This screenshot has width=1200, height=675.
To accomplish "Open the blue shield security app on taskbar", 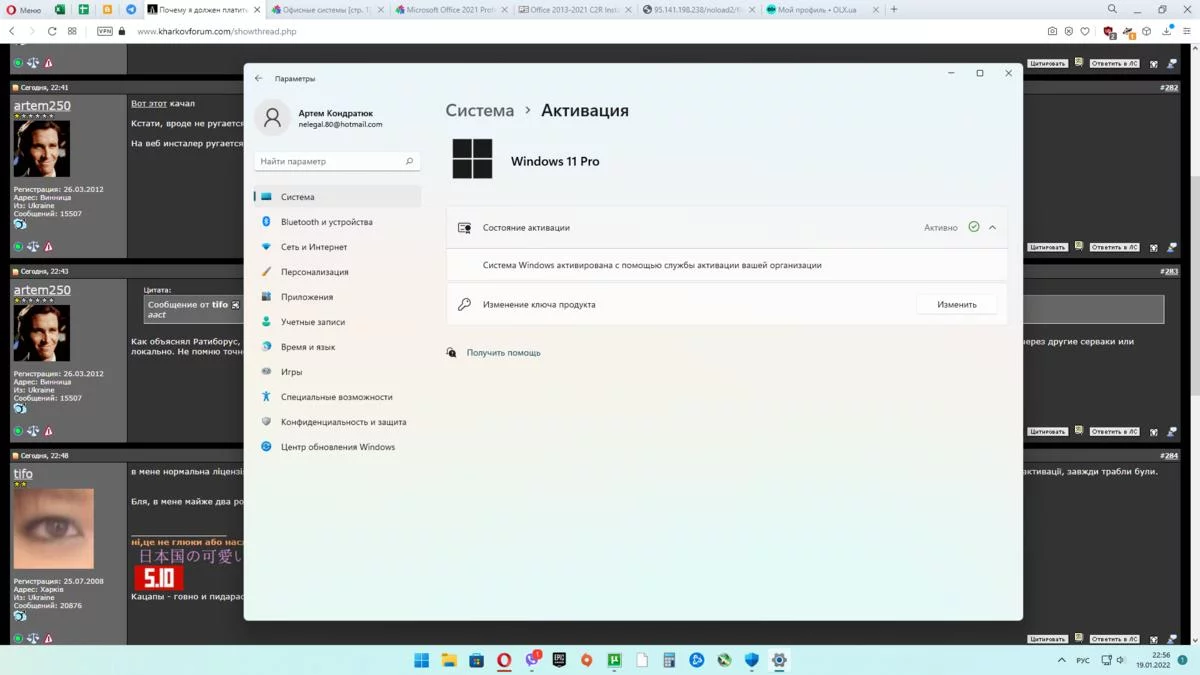I will coord(752,660).
